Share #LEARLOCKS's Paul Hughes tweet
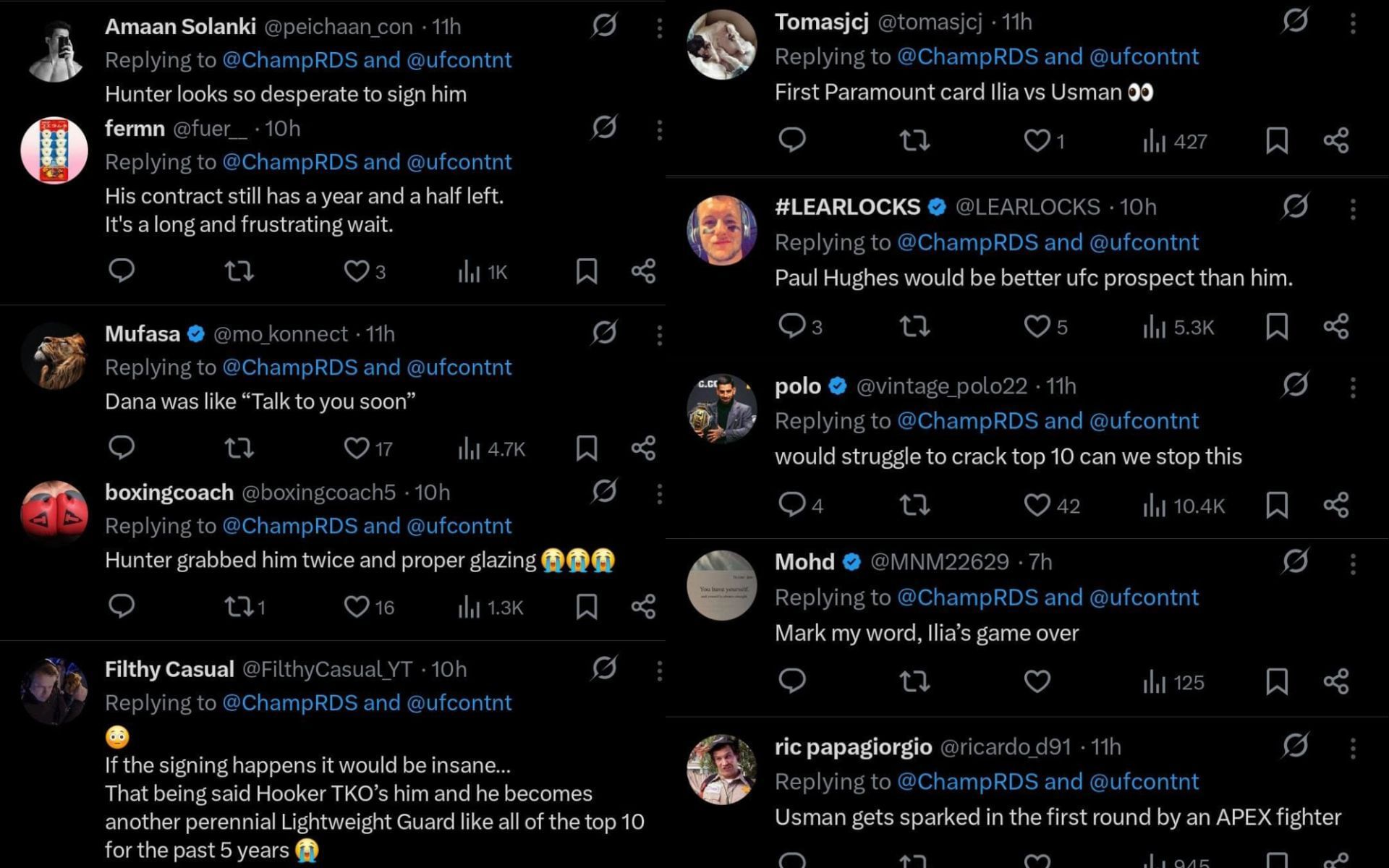 tap(1335, 326)
